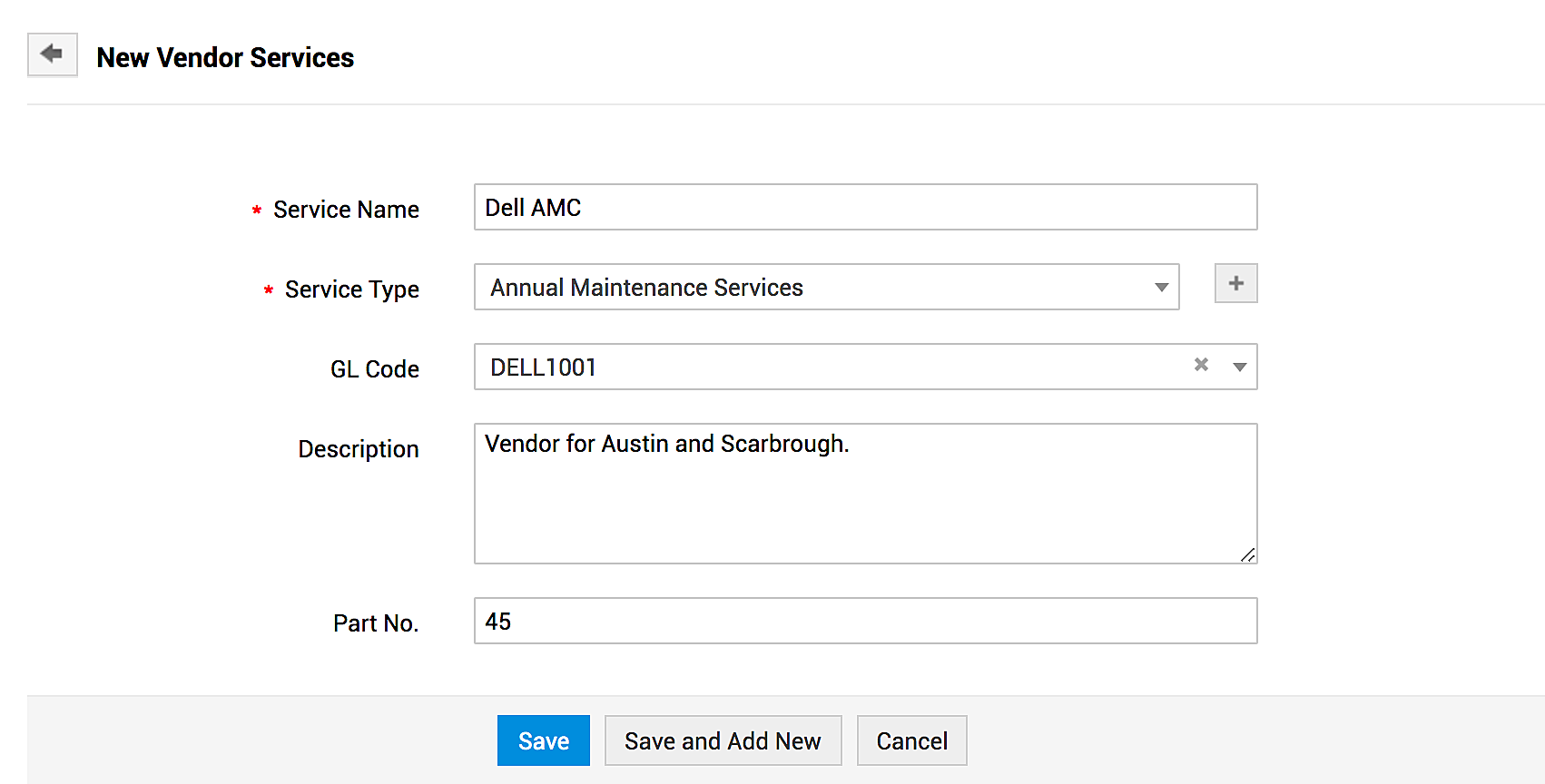Image resolution: width=1545 pixels, height=784 pixels.
Task: Click the Service Type label
Action: coord(351,289)
